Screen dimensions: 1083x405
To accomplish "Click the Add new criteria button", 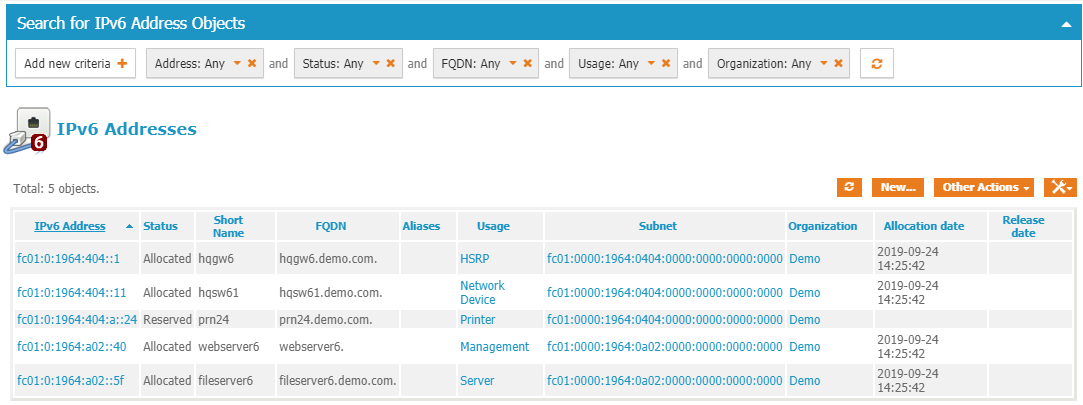I will point(75,63).
